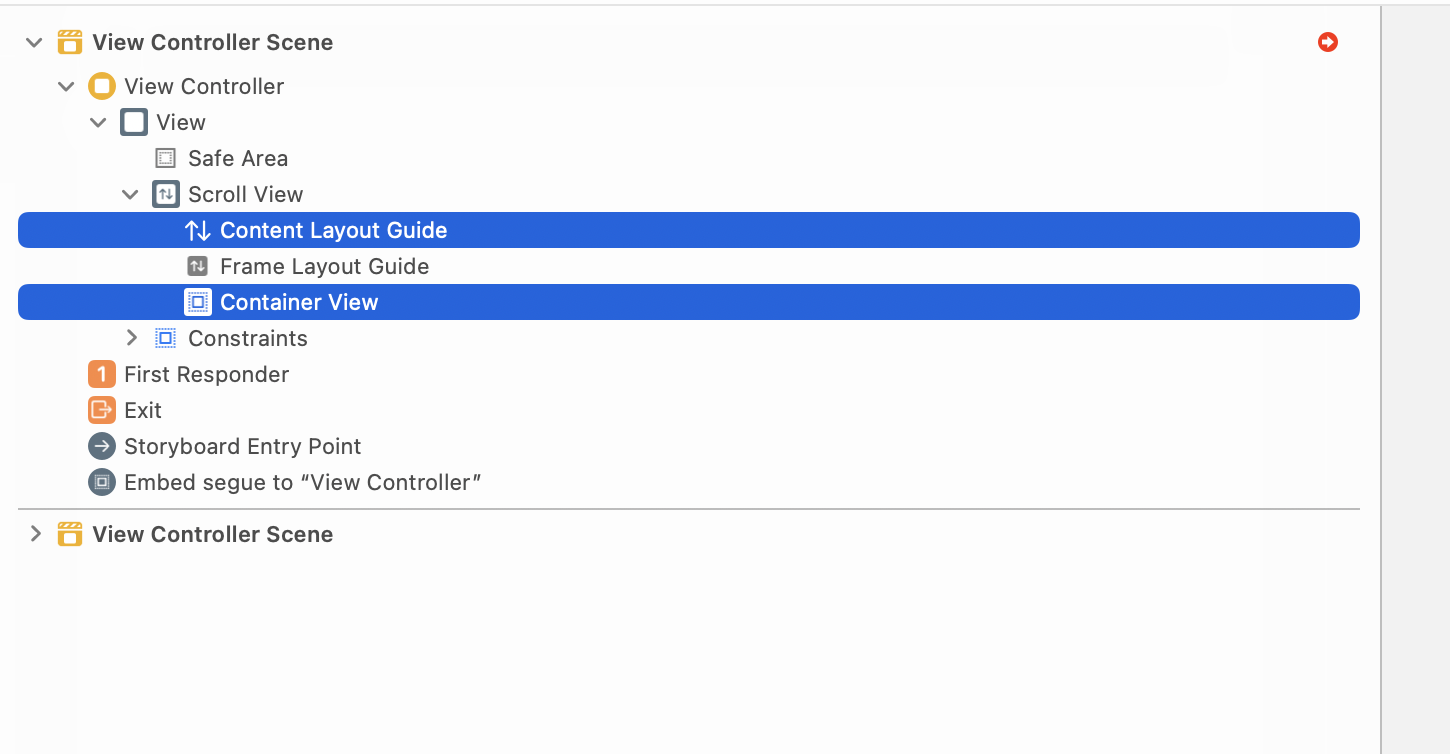Click the orange First Responder icon
This screenshot has height=754, width=1450.
click(x=102, y=374)
